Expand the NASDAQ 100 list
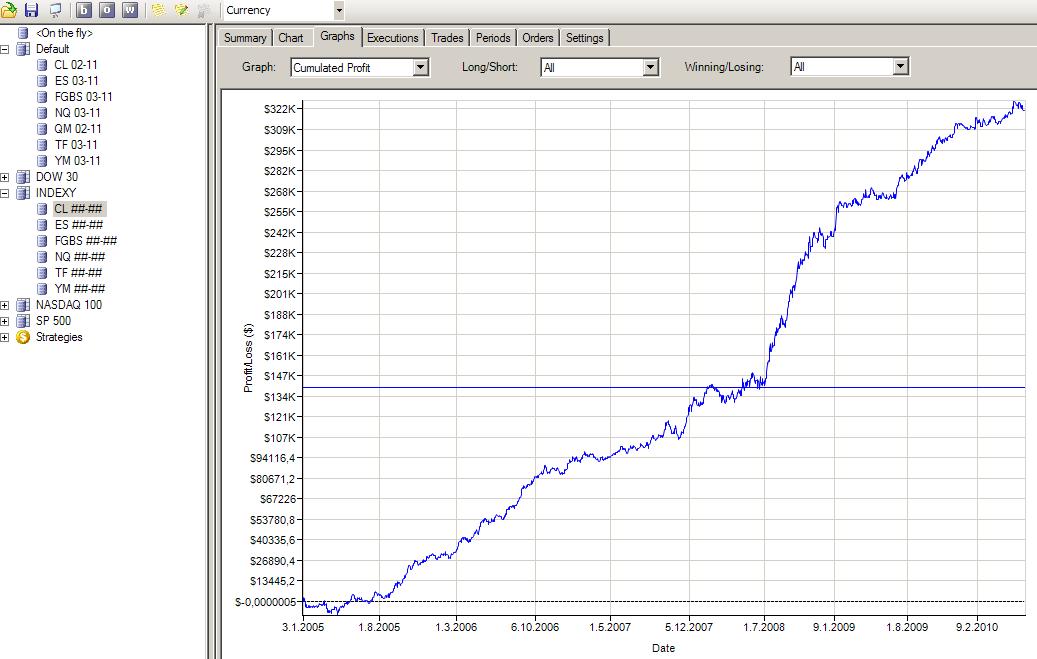The height and width of the screenshot is (659, 1037). coord(6,305)
